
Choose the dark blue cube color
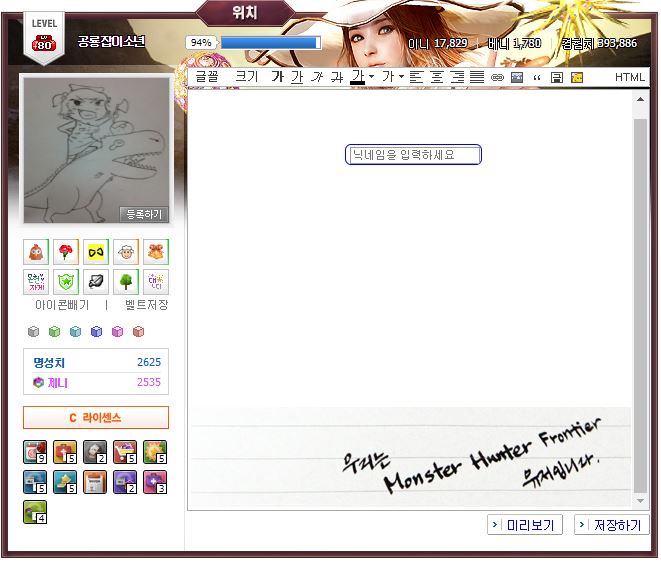97,332
